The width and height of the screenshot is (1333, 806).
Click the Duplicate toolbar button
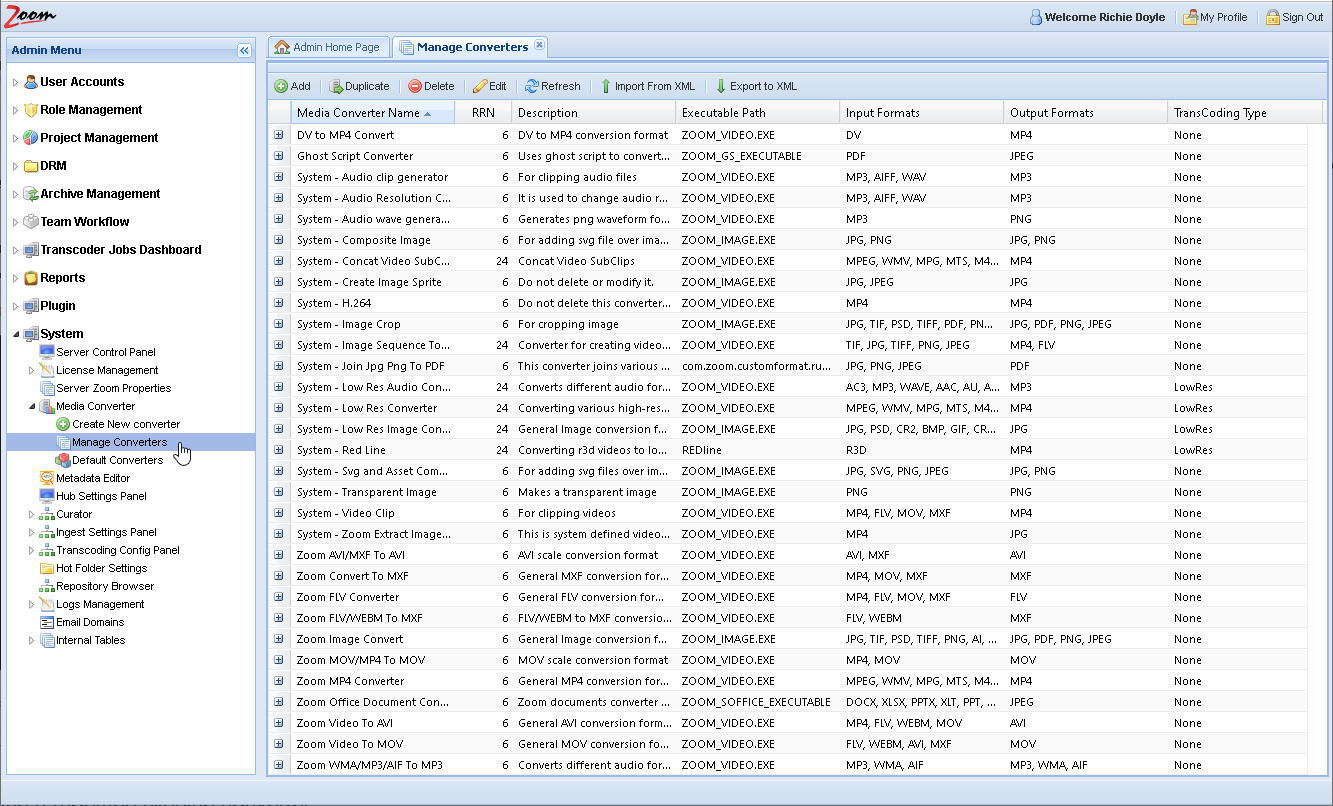[359, 86]
